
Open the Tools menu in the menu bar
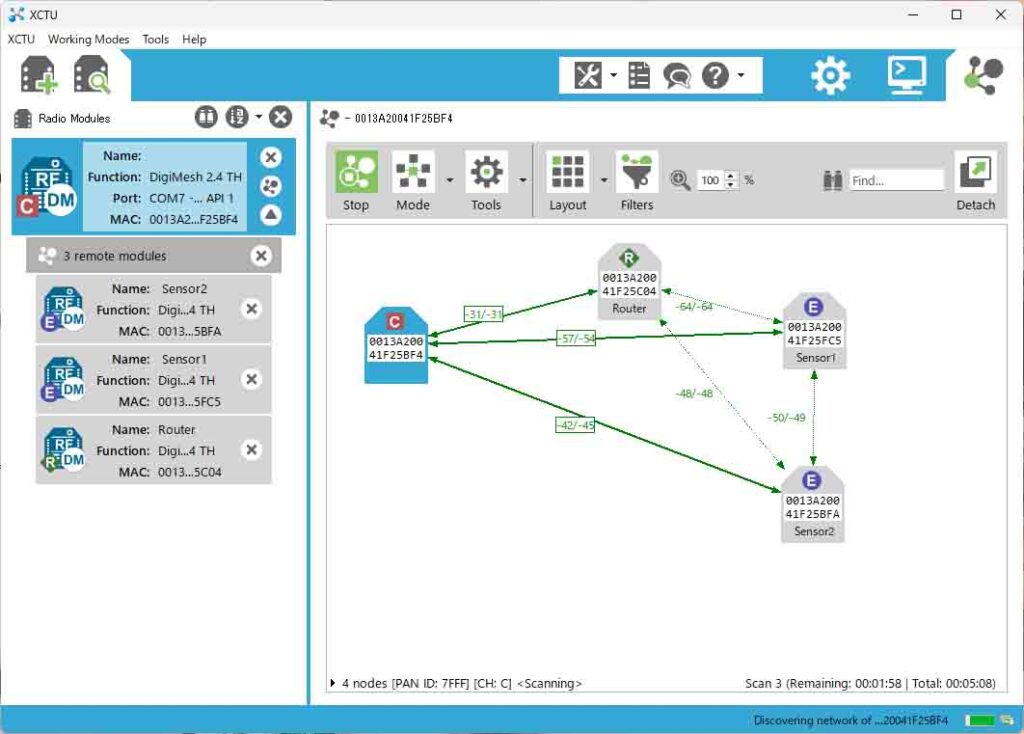pos(155,39)
